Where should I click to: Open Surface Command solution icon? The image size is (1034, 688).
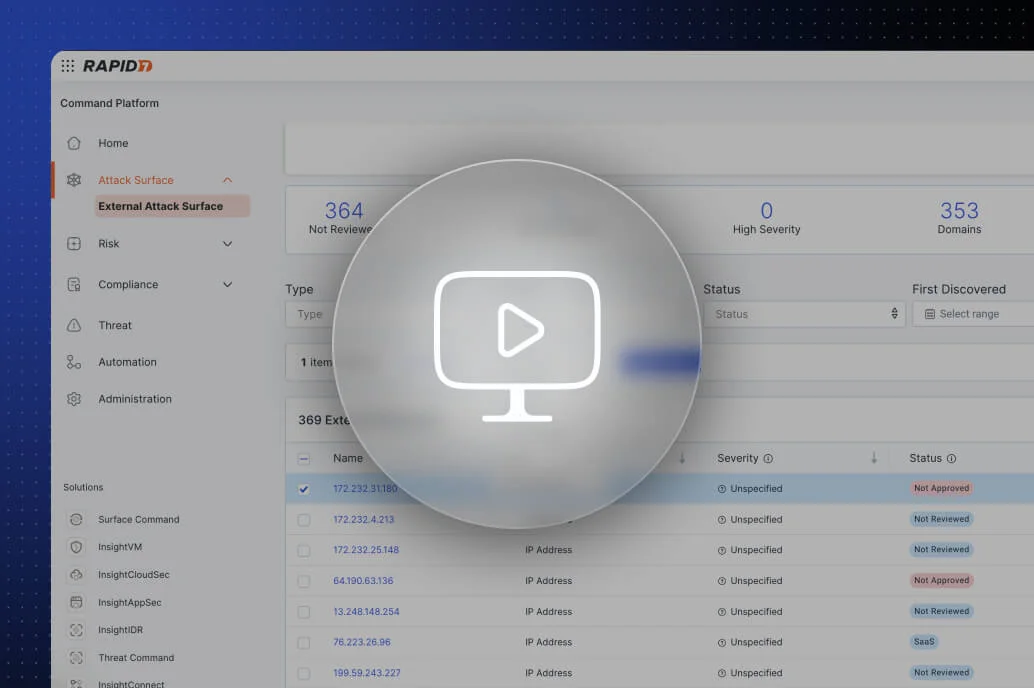77,520
